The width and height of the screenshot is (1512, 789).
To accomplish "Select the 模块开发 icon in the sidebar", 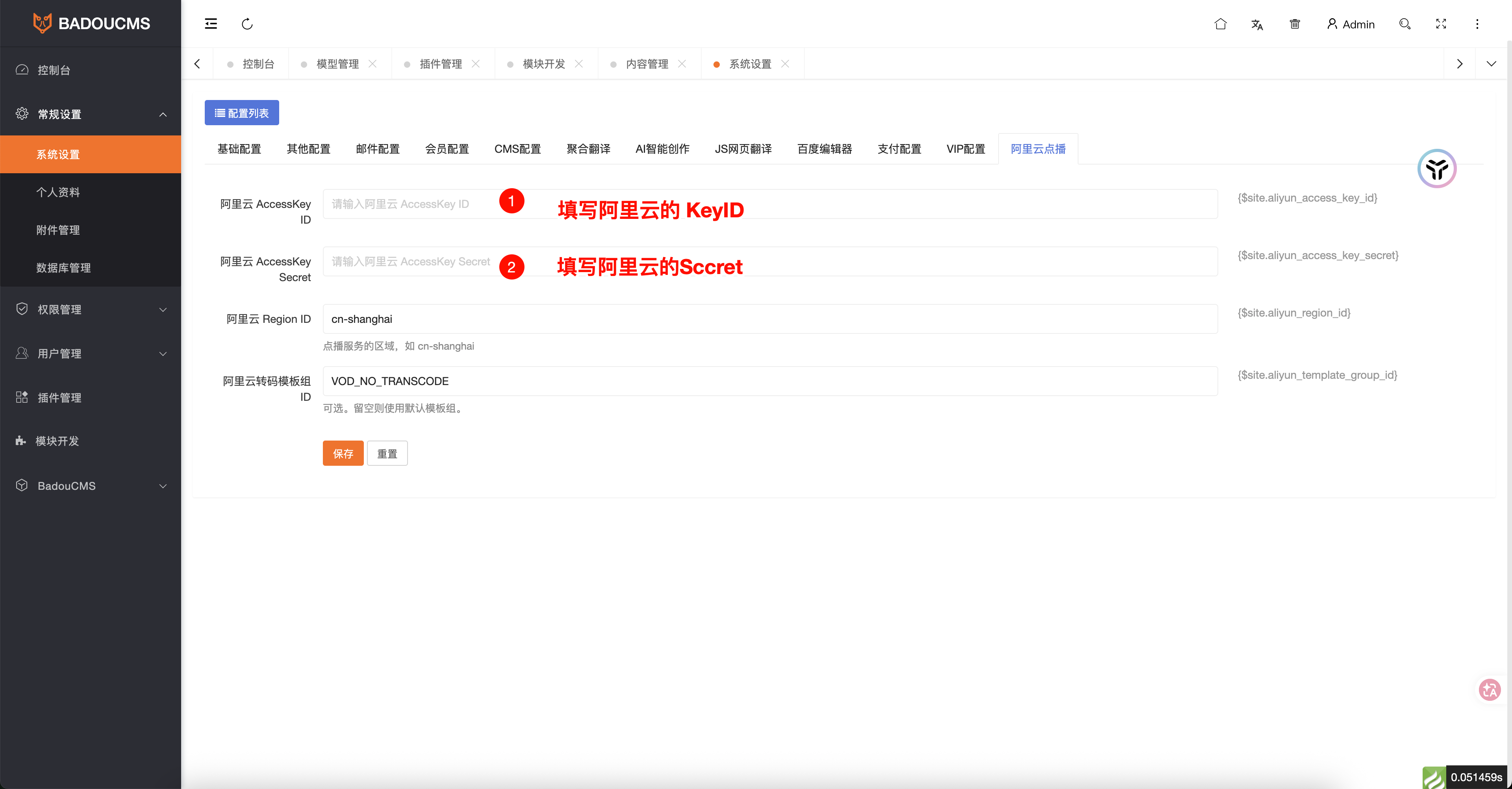I will coord(21,441).
